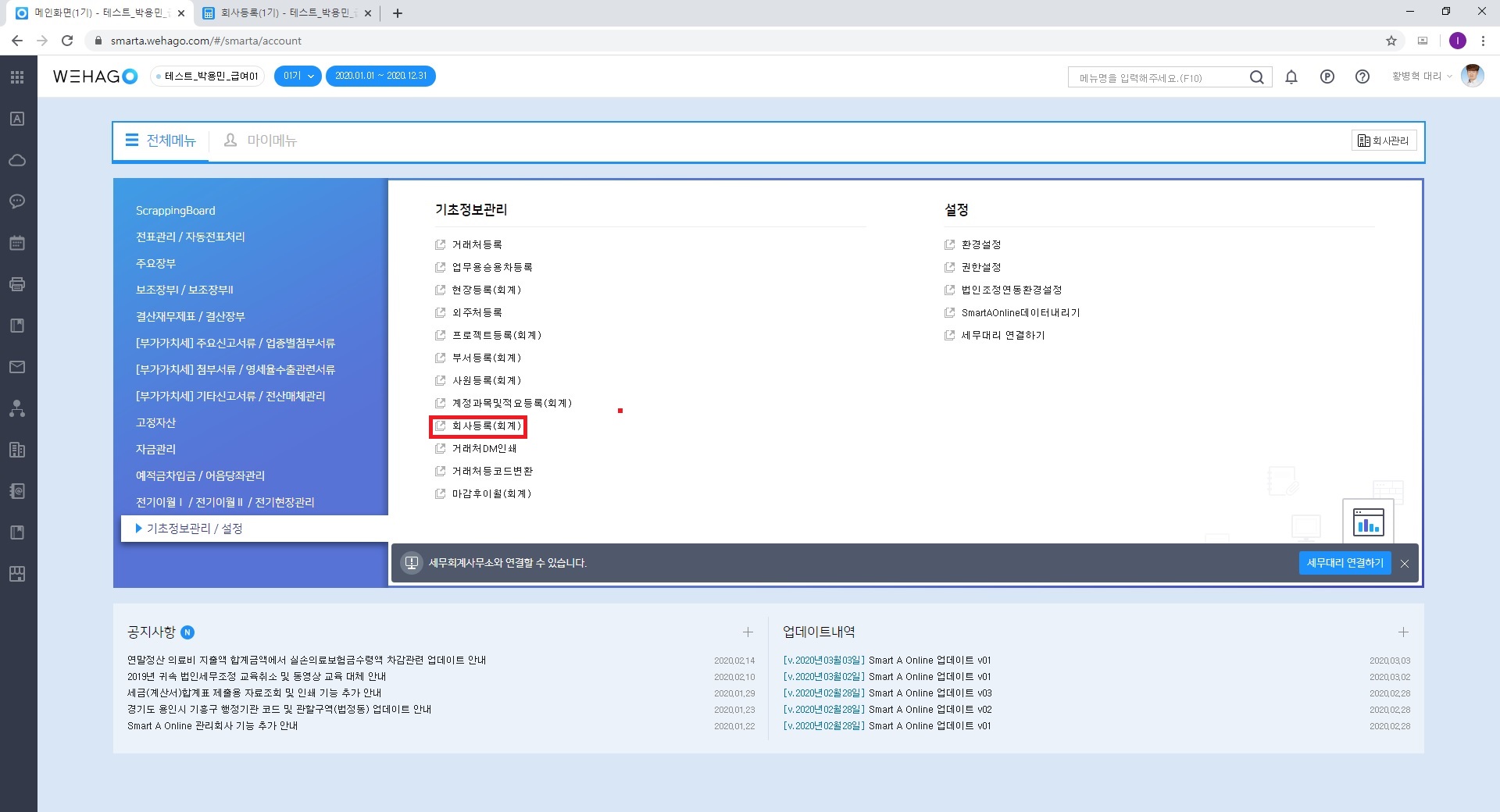Open the 회사등록(회계) link
Image resolution: width=1500 pixels, height=812 pixels.
[x=486, y=426]
